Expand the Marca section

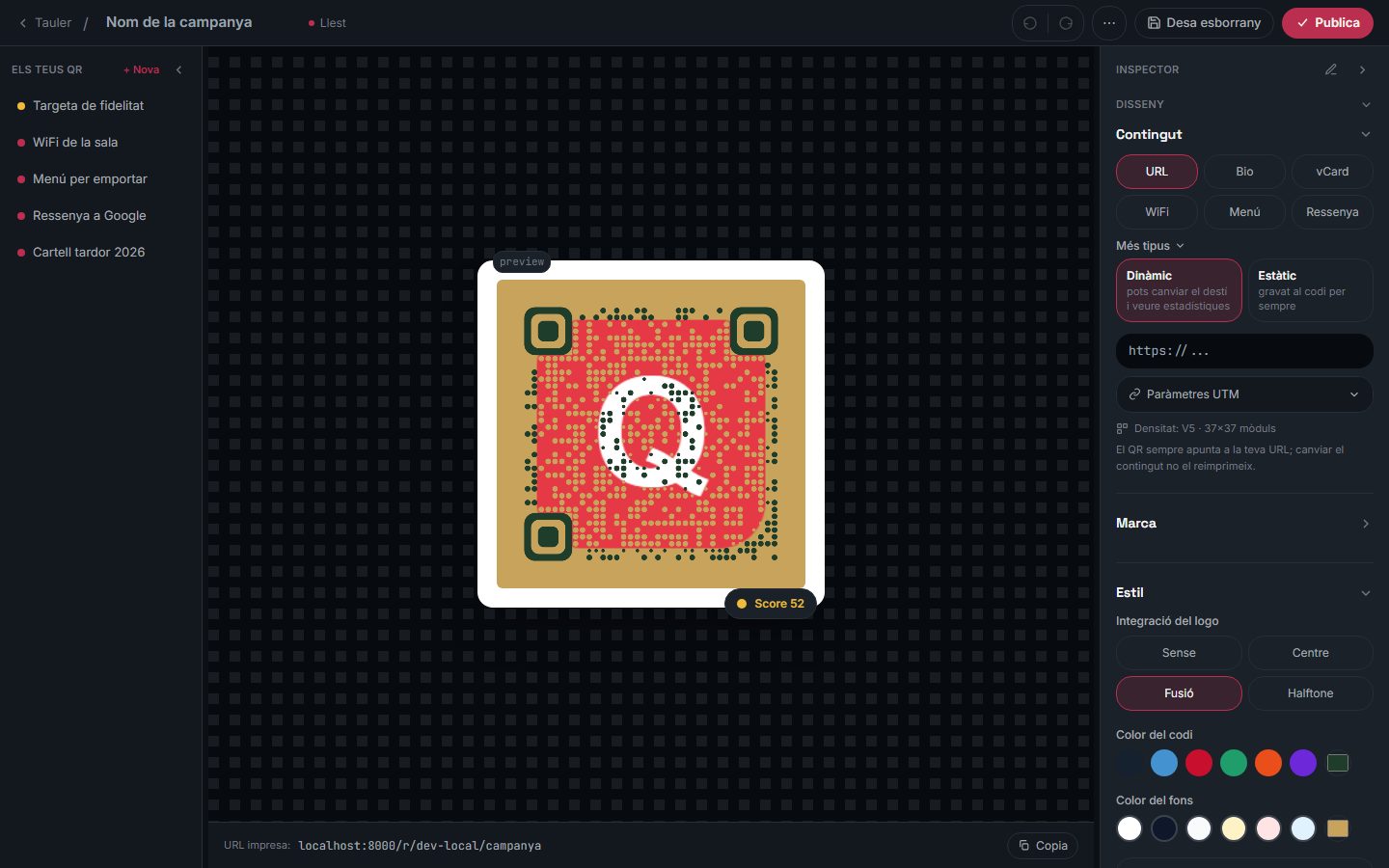1244,524
